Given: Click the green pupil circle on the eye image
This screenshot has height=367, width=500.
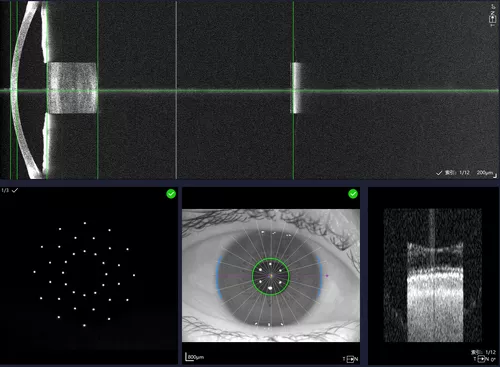Looking at the screenshot, I should (271, 277).
